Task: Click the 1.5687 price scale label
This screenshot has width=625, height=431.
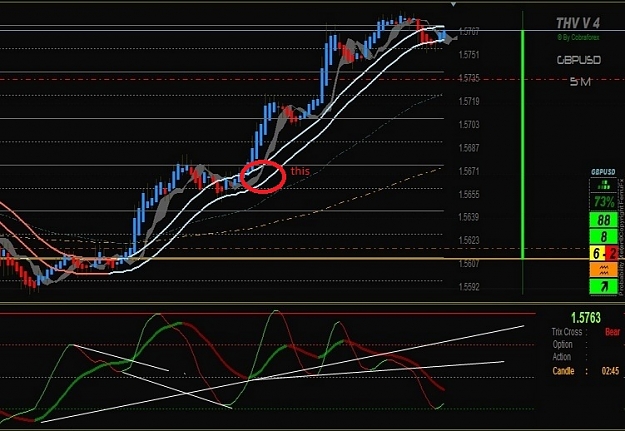Action: point(469,148)
